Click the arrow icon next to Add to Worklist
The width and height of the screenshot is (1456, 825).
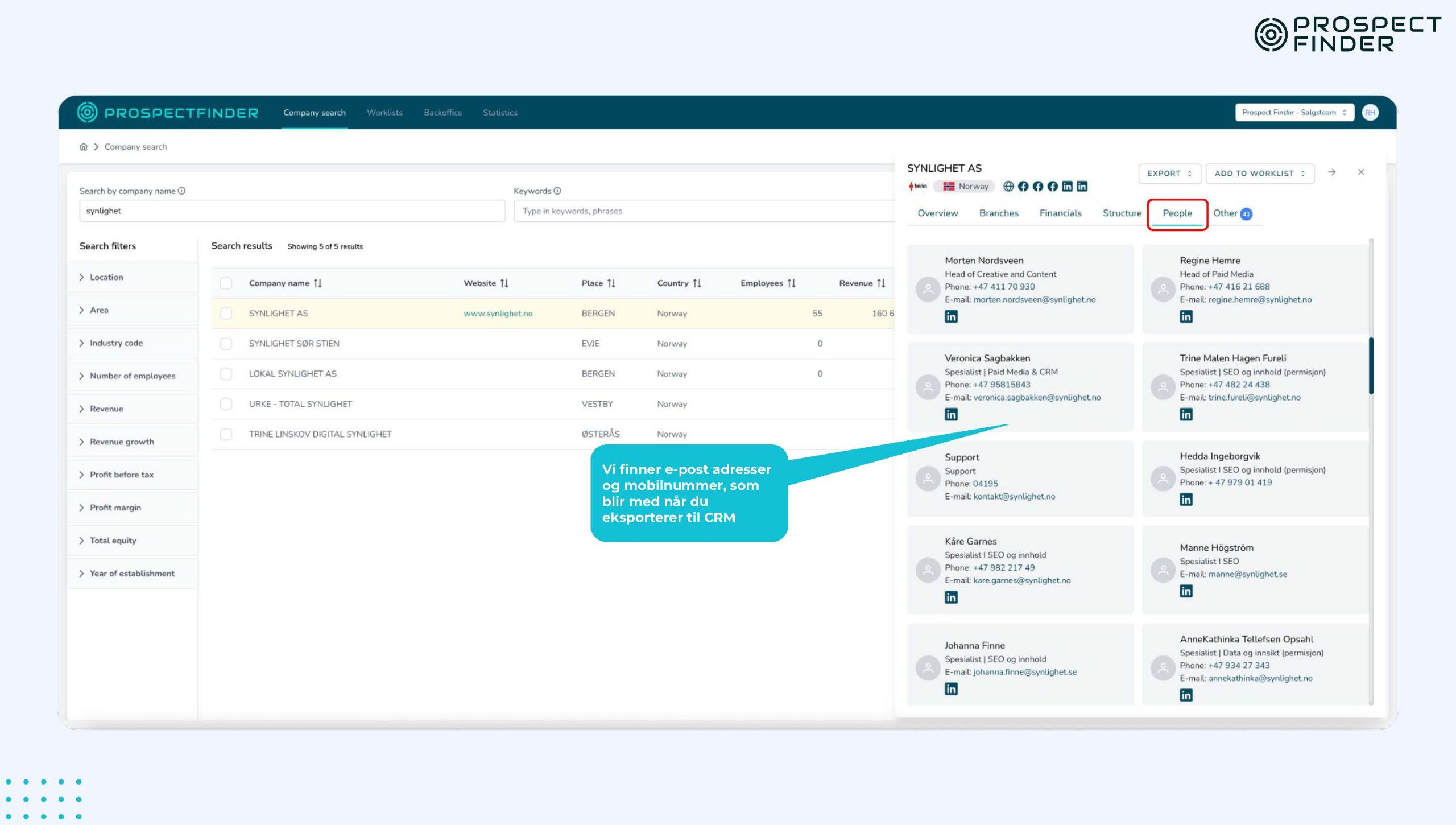click(x=1332, y=172)
